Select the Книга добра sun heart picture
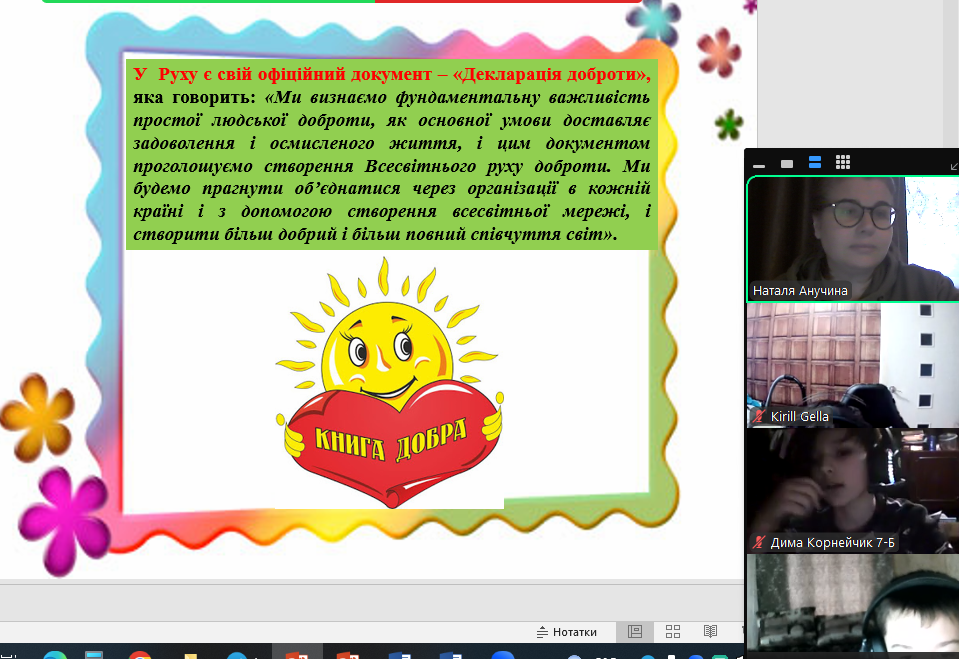Viewport: 959px width, 659px height. click(x=389, y=382)
